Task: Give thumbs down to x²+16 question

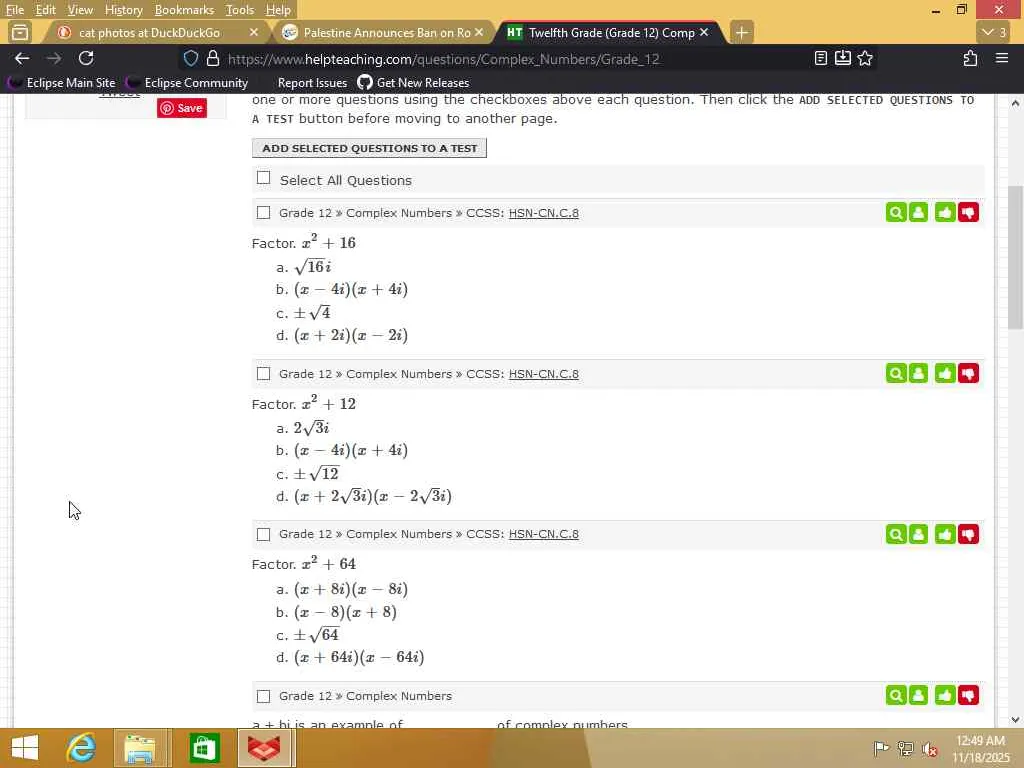Action: tap(968, 213)
